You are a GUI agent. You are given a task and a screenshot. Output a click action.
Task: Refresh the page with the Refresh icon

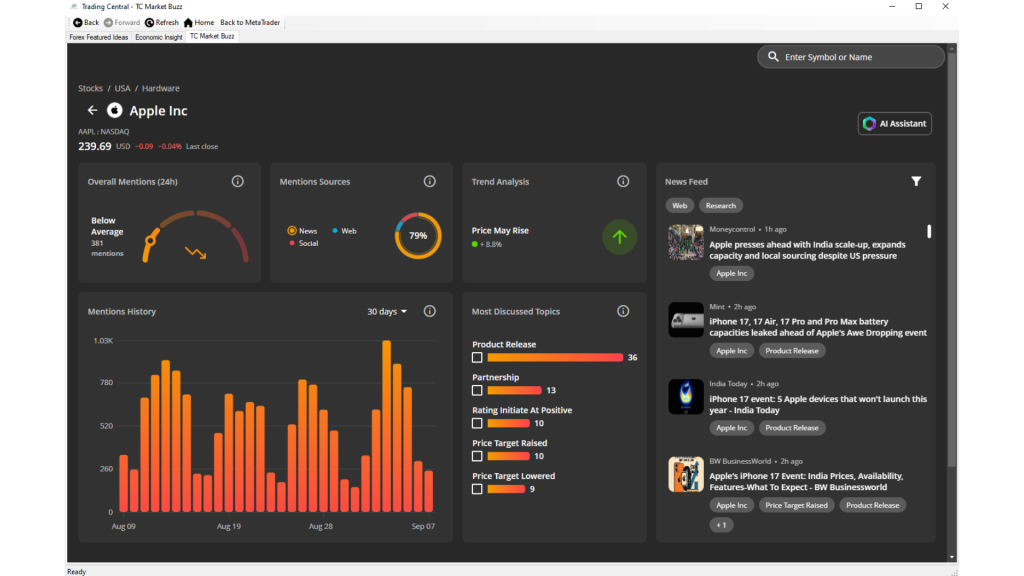click(150, 22)
